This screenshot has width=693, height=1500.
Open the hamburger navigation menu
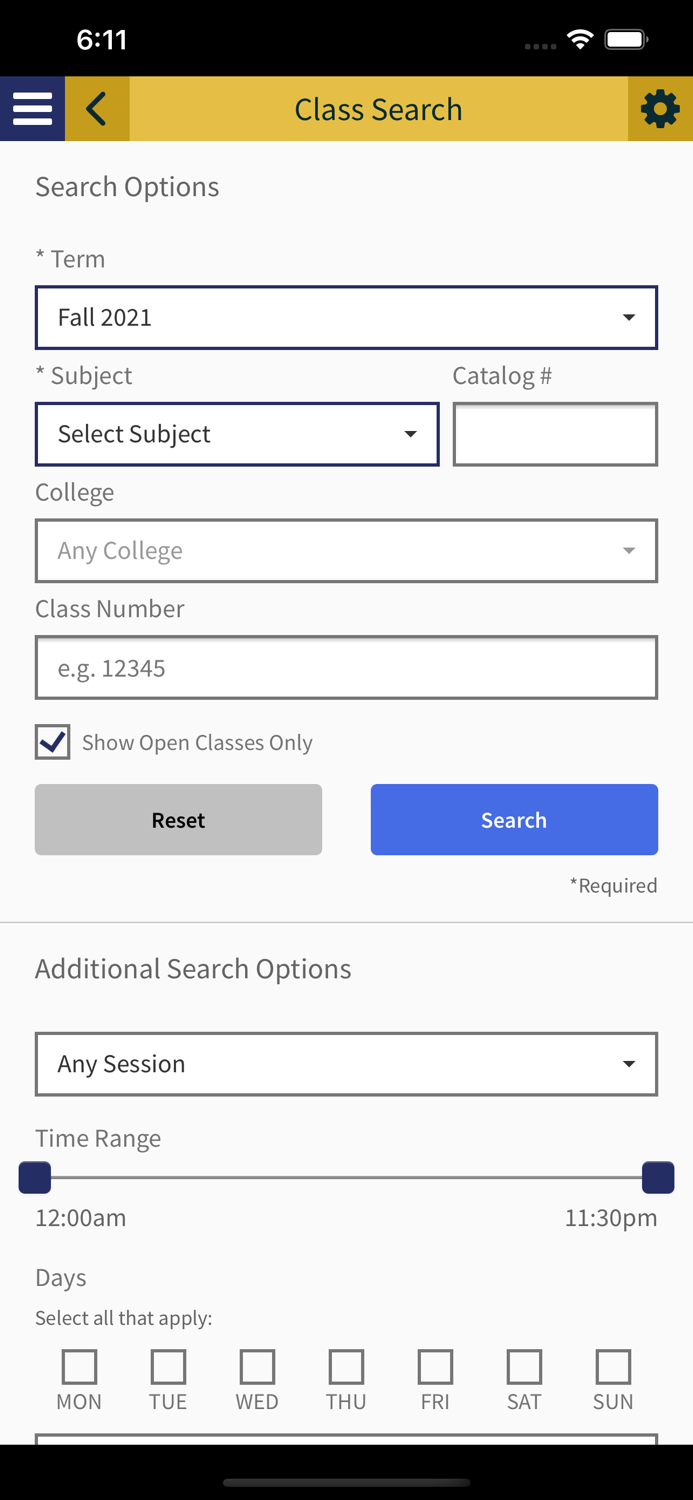tap(32, 108)
